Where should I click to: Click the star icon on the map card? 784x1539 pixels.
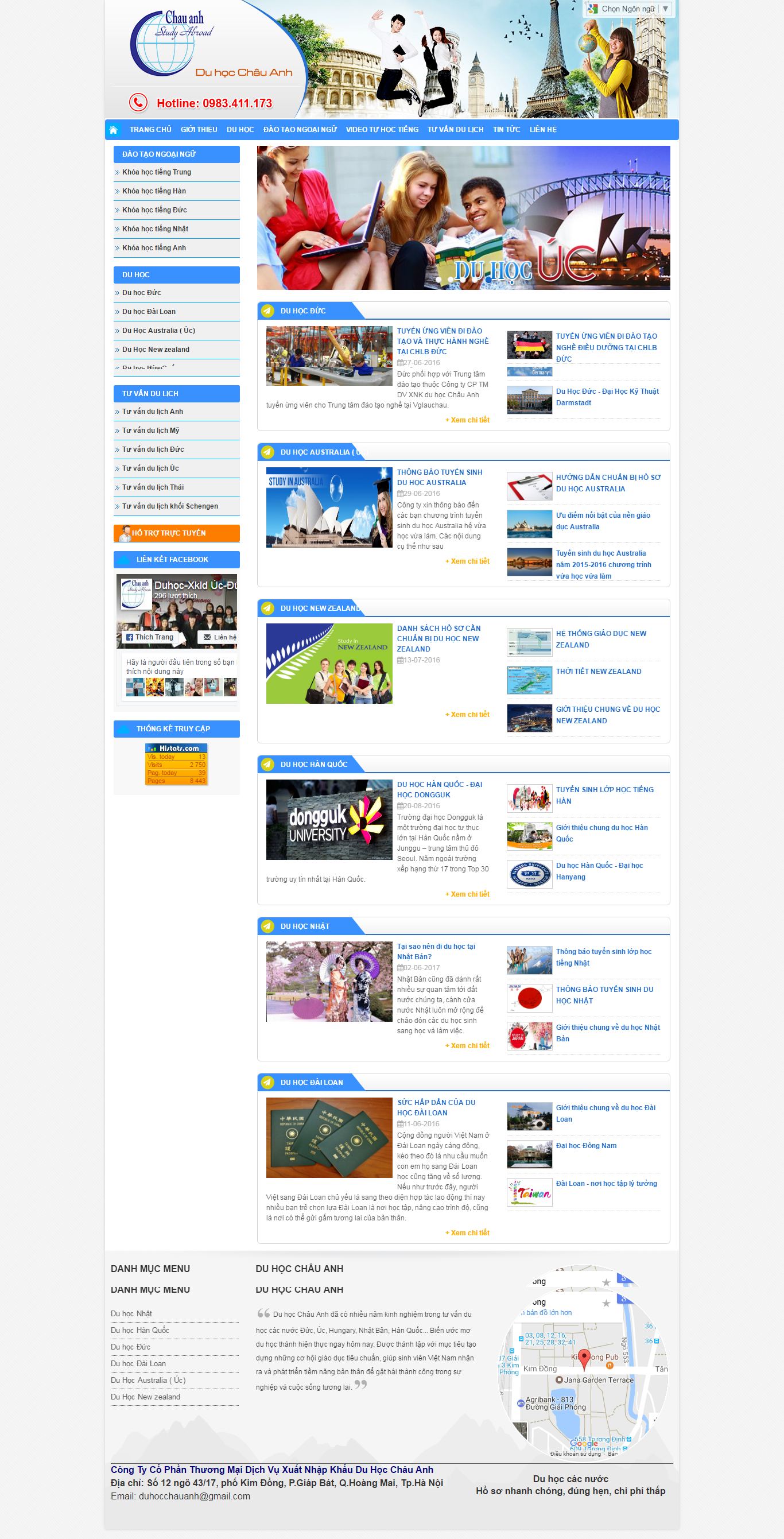tap(606, 1302)
